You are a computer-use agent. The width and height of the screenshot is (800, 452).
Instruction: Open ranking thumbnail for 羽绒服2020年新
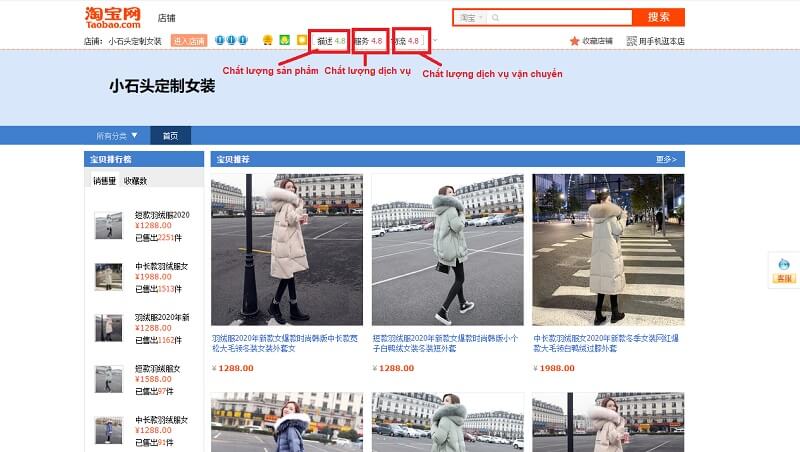109,328
